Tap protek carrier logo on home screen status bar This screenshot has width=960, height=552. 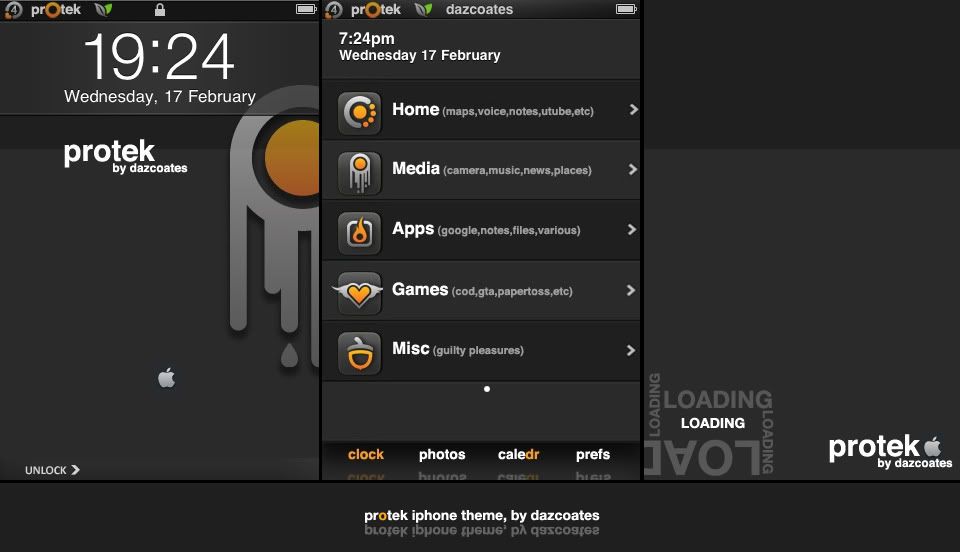click(376, 10)
